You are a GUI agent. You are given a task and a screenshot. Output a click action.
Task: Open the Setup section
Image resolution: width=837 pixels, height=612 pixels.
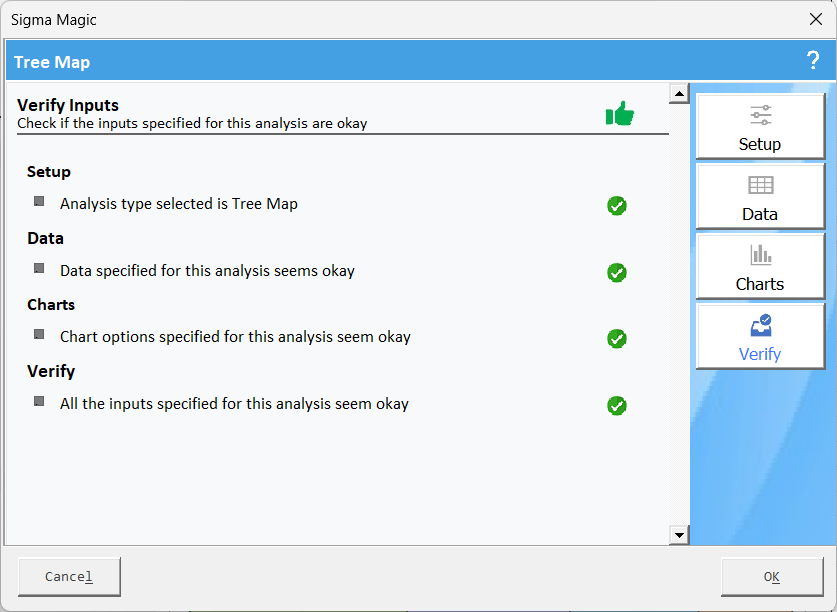[760, 127]
